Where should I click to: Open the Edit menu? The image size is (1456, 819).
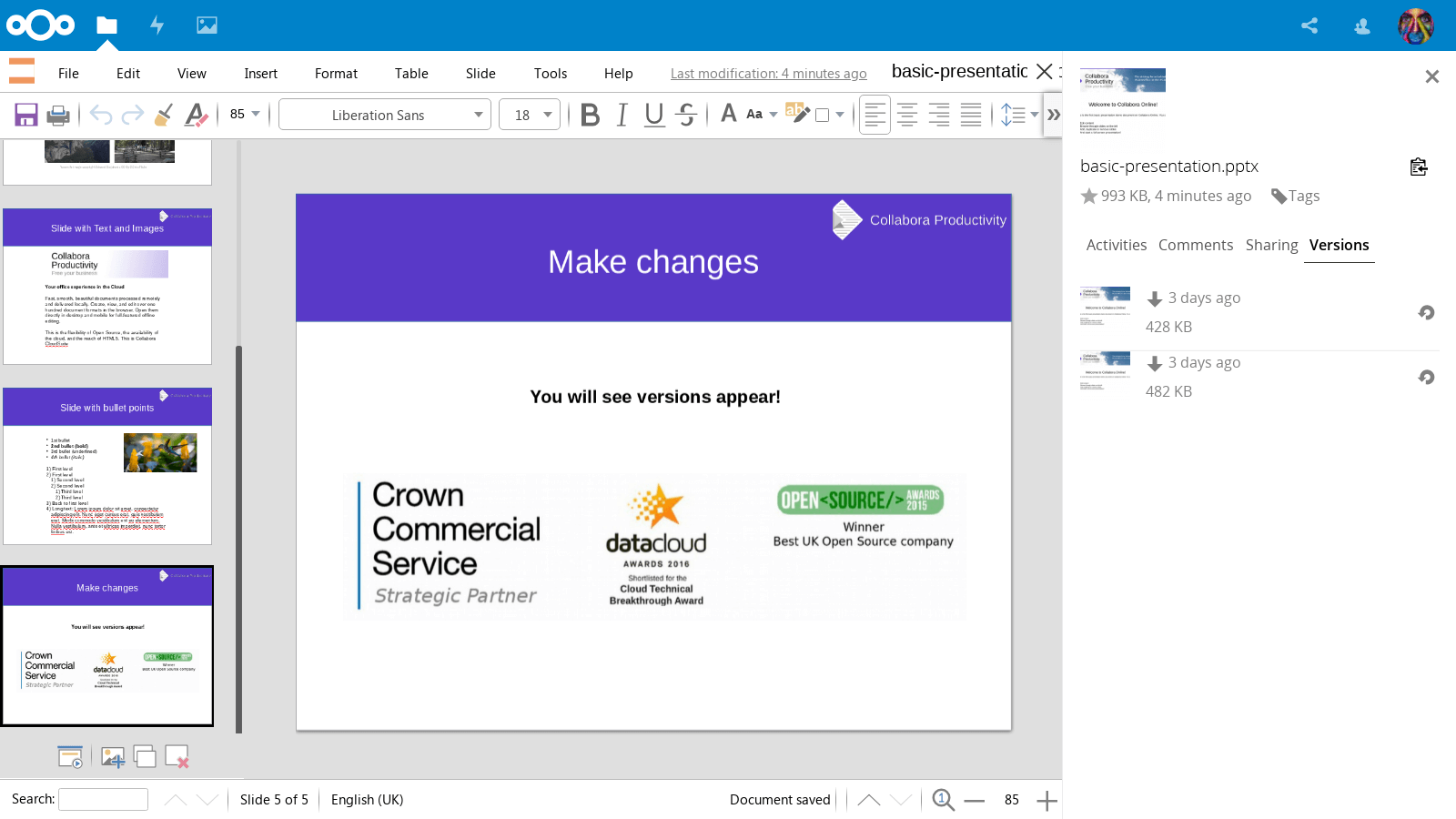click(128, 74)
